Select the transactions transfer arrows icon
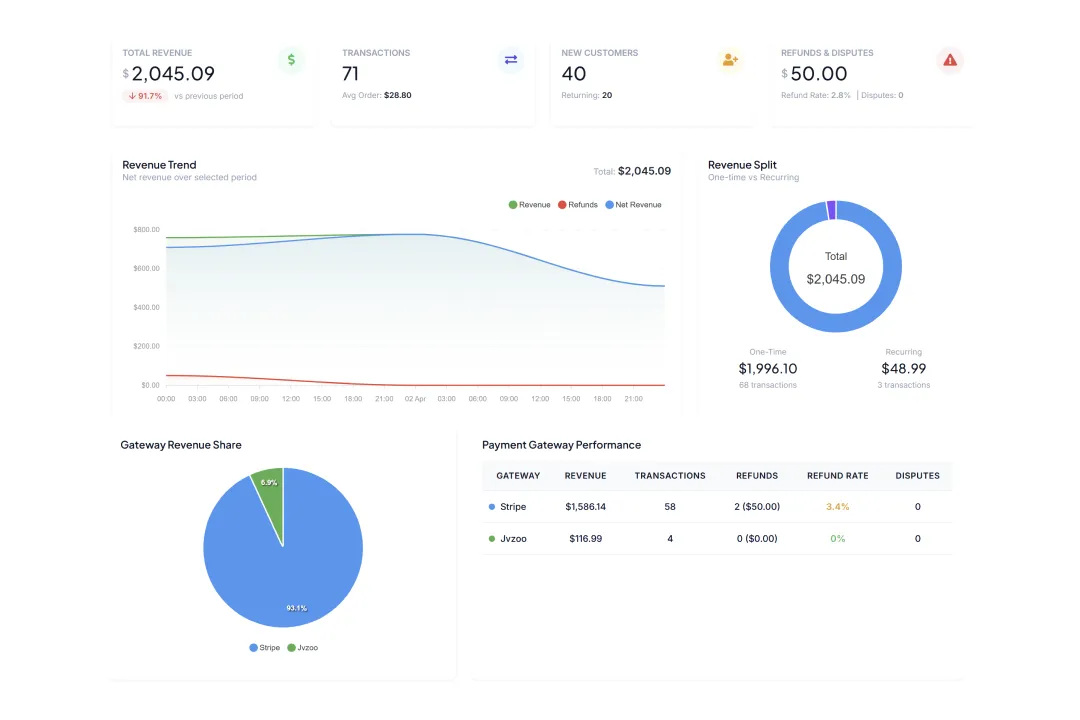 [x=511, y=60]
